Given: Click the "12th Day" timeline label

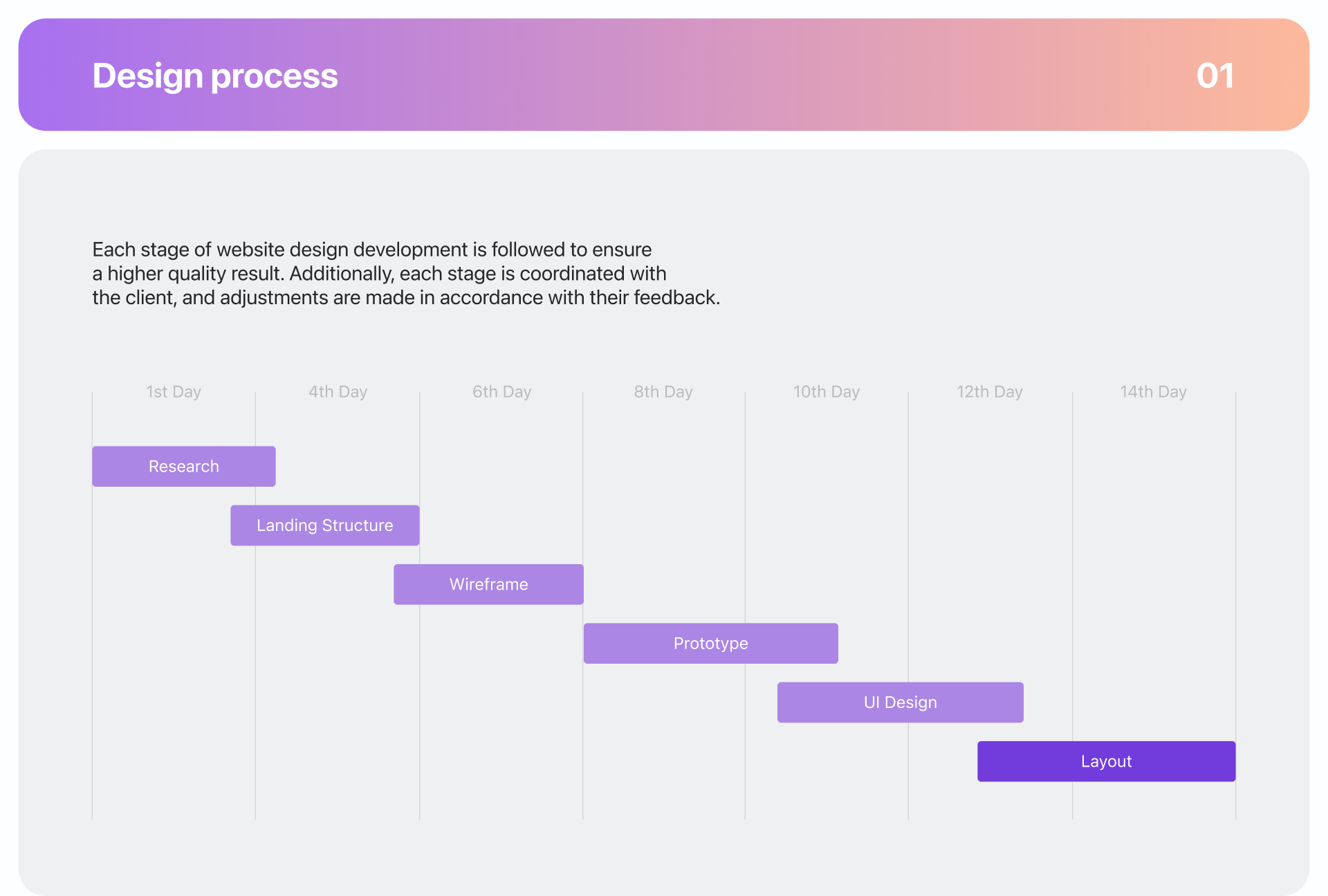Looking at the screenshot, I should click(989, 392).
